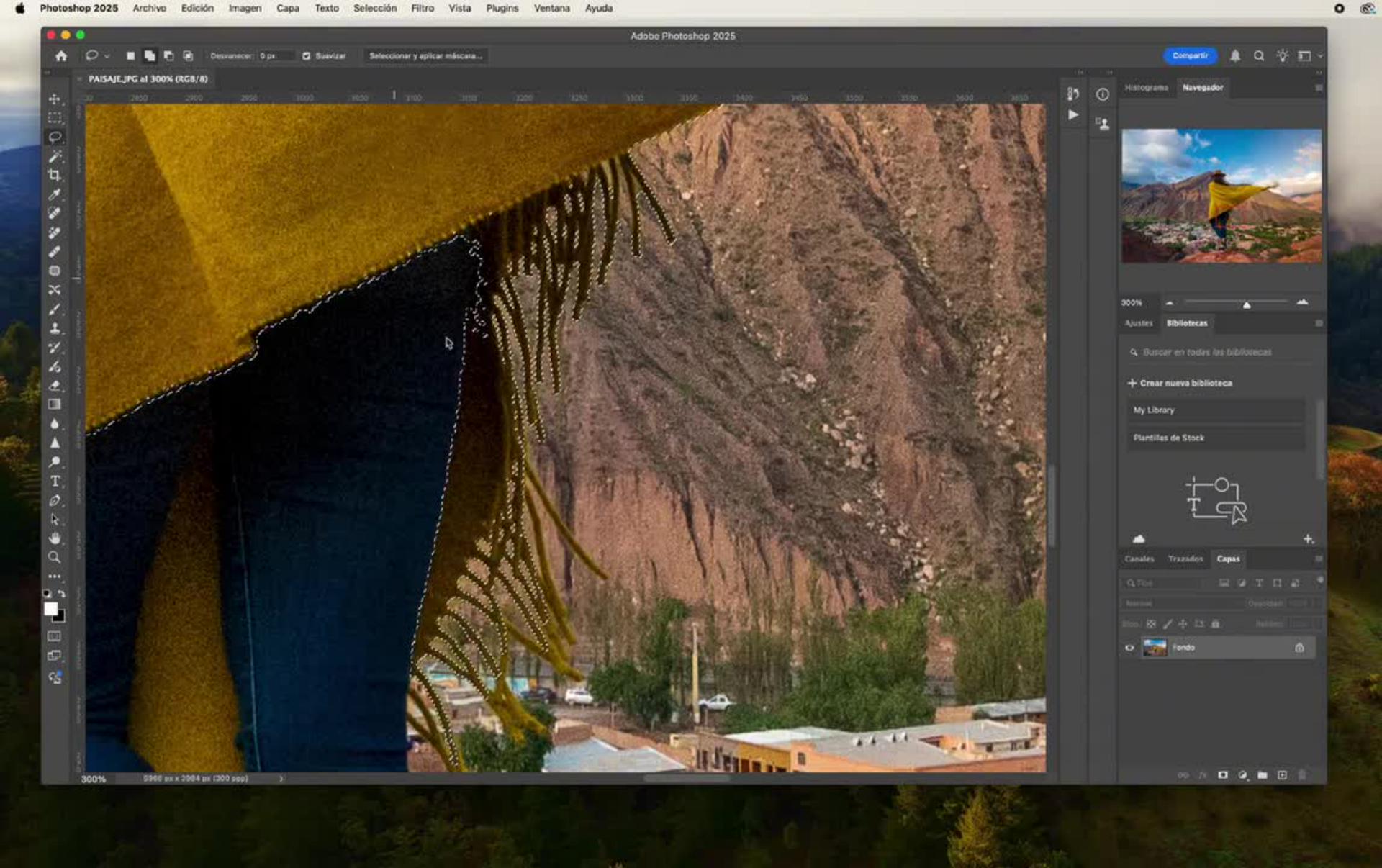Image resolution: width=1382 pixels, height=868 pixels.
Task: Hide the Fondo layer visibility eye
Action: [1129, 648]
